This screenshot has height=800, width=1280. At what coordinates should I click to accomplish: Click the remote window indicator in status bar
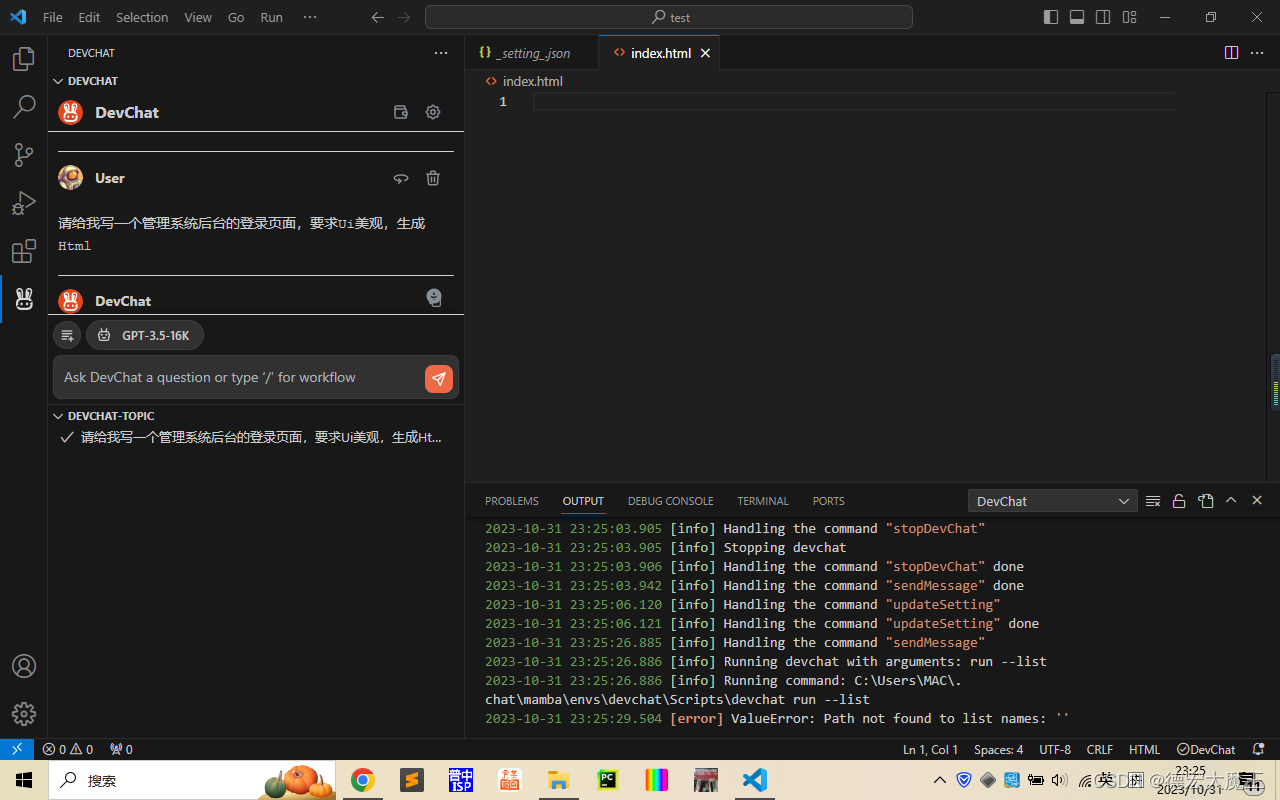pyautogui.click(x=17, y=749)
